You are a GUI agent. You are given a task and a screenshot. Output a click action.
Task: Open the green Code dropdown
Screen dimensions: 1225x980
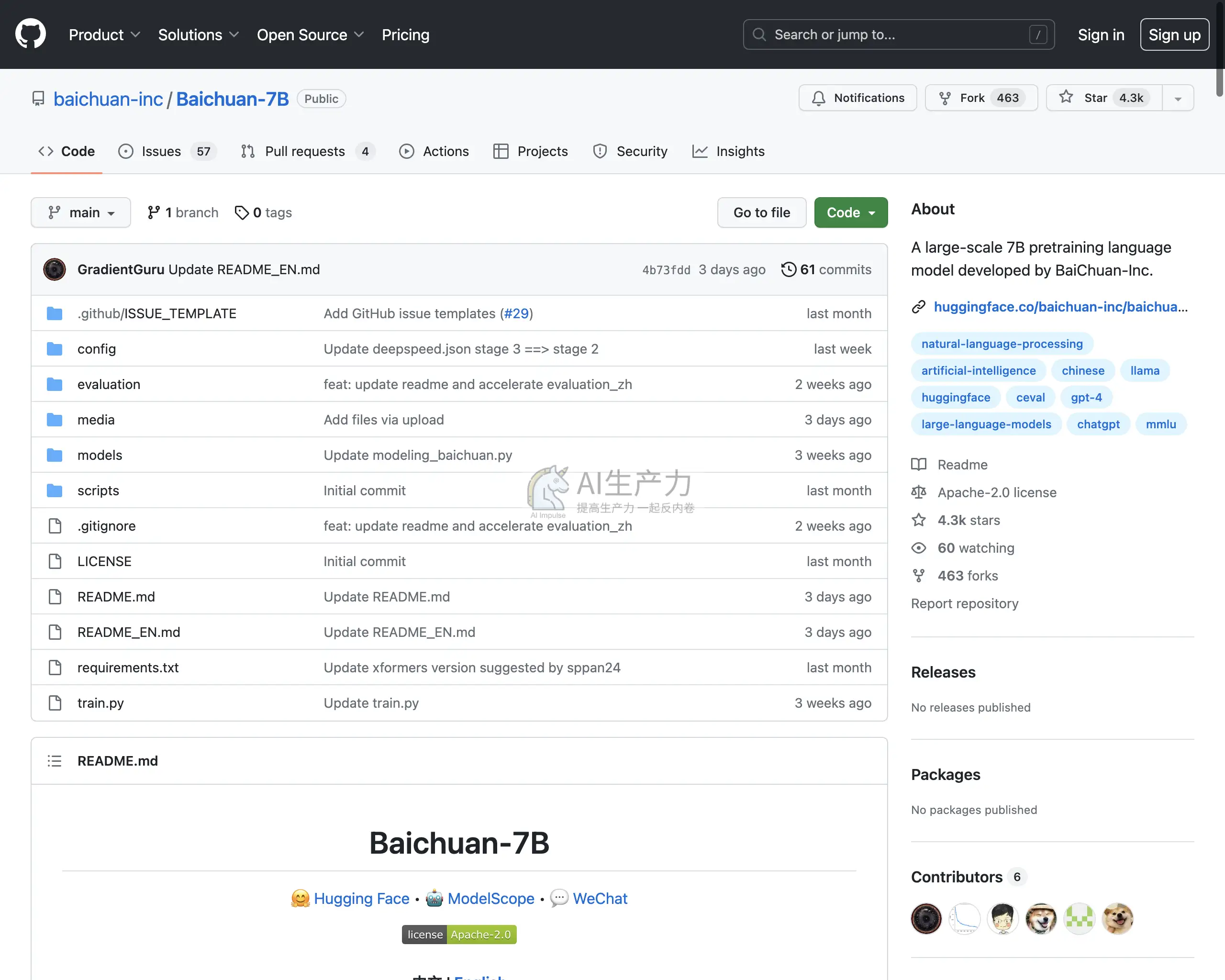[x=851, y=212]
